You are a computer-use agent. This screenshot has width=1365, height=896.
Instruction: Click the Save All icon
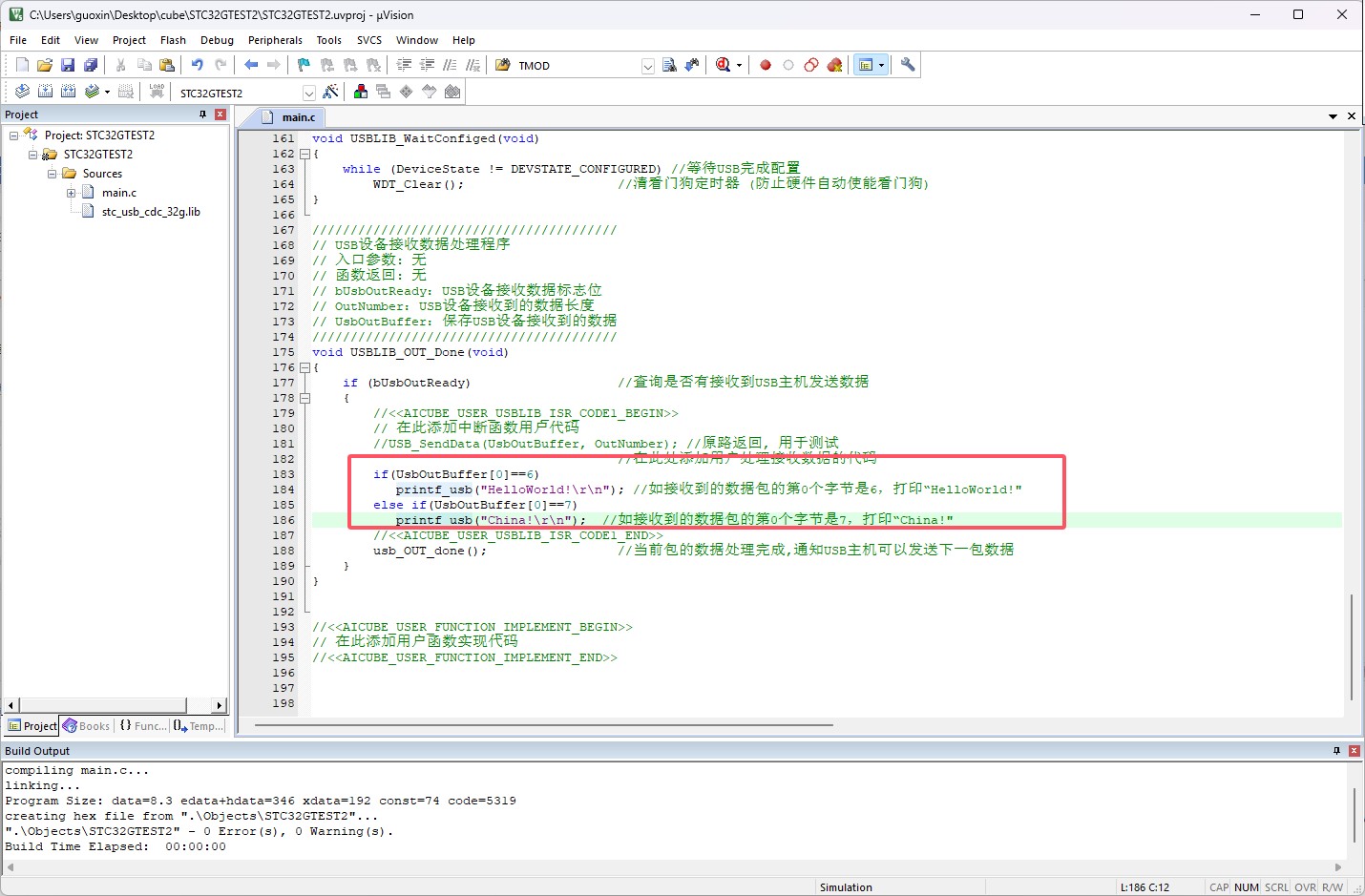(x=91, y=65)
